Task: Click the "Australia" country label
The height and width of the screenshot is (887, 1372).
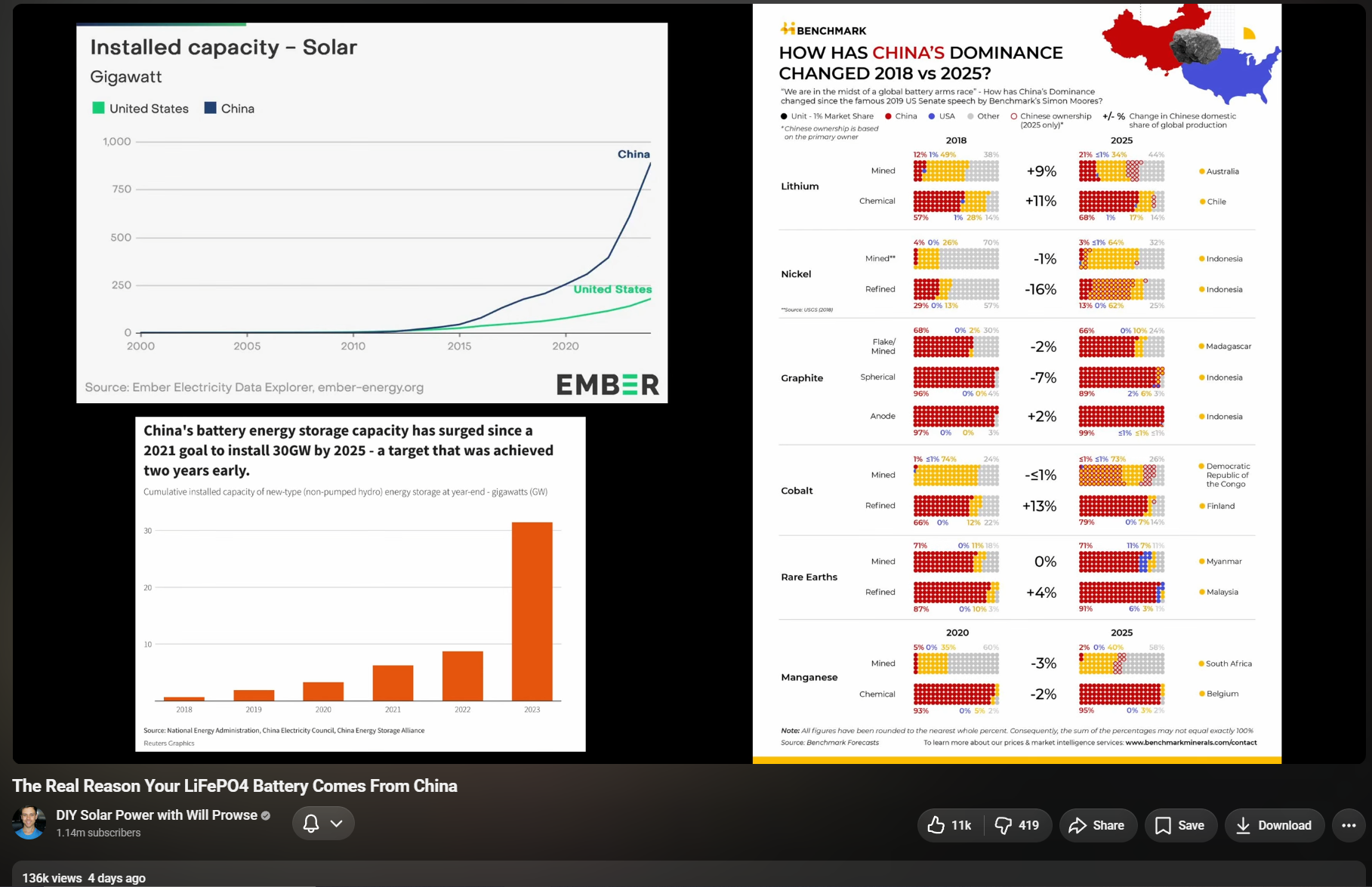Action: (x=1222, y=171)
